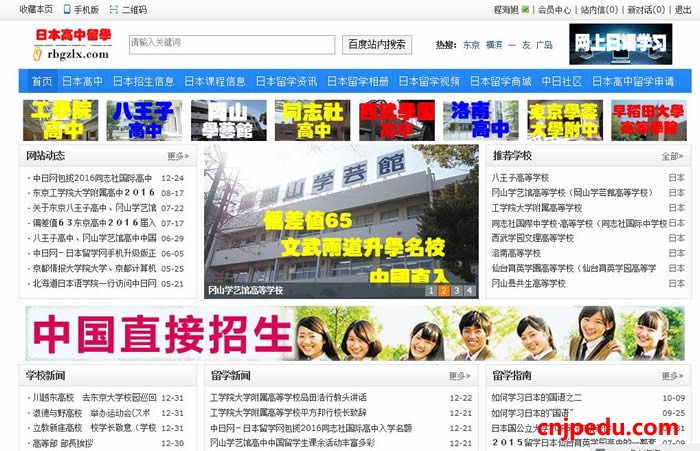Open 站内信(0) messages
The image size is (700, 451).
pyautogui.click(x=599, y=9)
